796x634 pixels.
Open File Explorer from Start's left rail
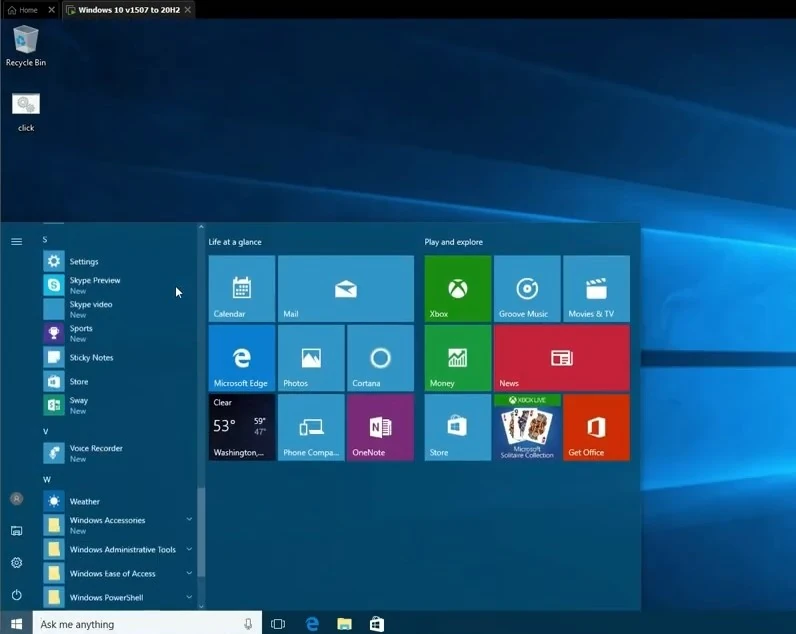pos(16,531)
